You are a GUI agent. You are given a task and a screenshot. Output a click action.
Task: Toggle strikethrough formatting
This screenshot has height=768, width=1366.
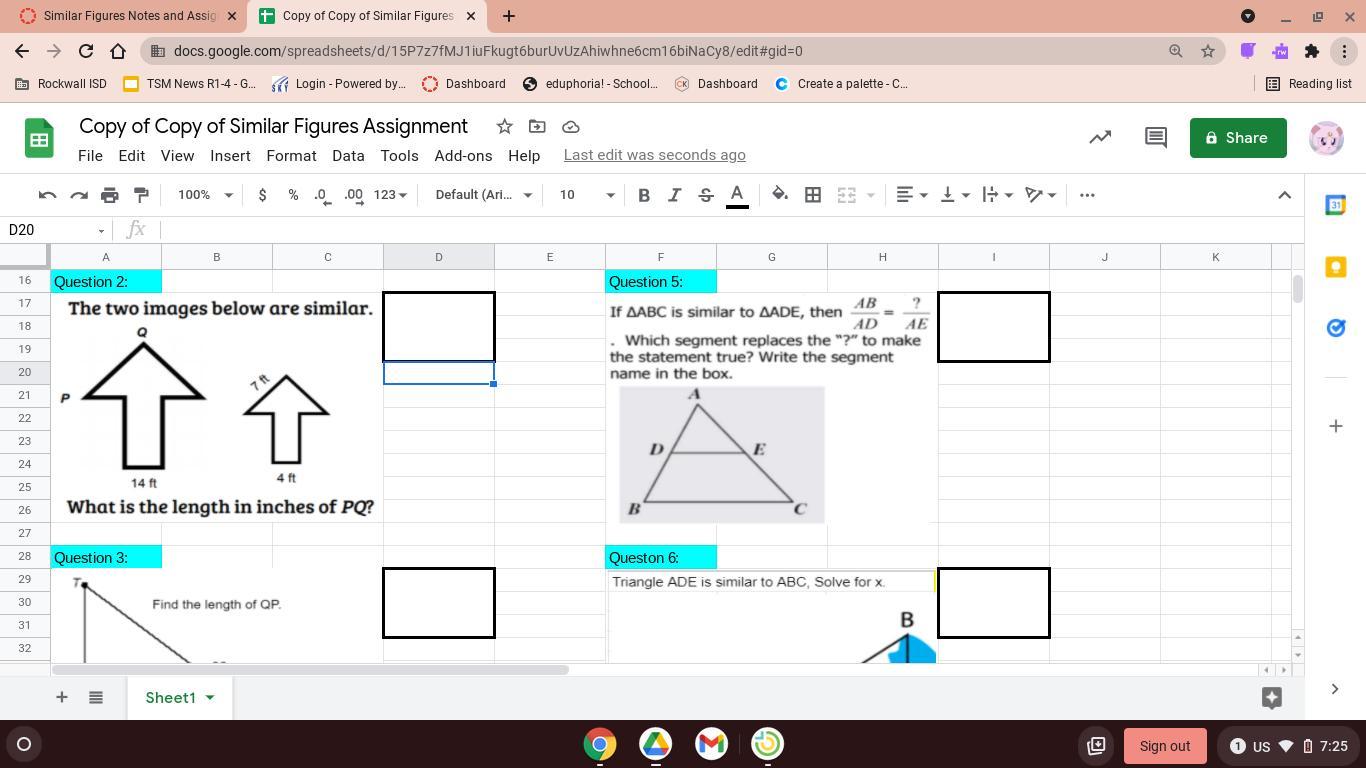click(x=706, y=195)
